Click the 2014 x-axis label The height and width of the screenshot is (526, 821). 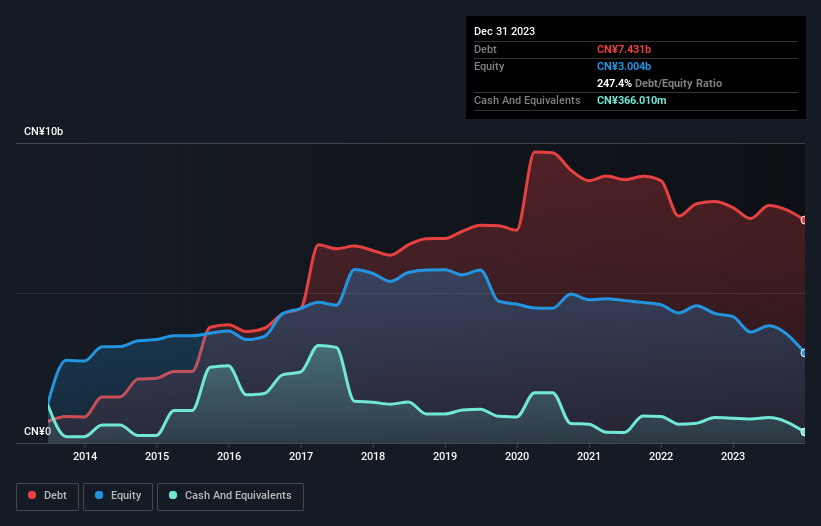pyautogui.click(x=85, y=456)
